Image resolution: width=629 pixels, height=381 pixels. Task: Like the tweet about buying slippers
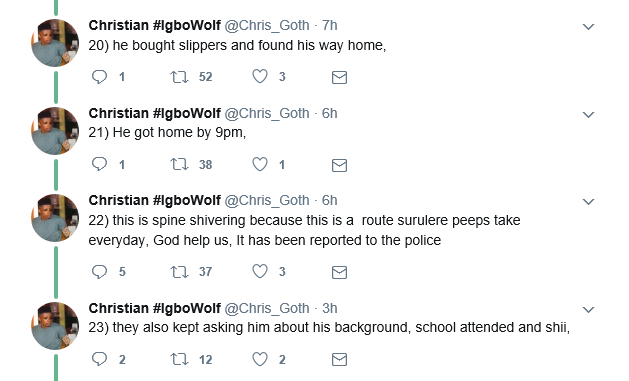[x=260, y=76]
